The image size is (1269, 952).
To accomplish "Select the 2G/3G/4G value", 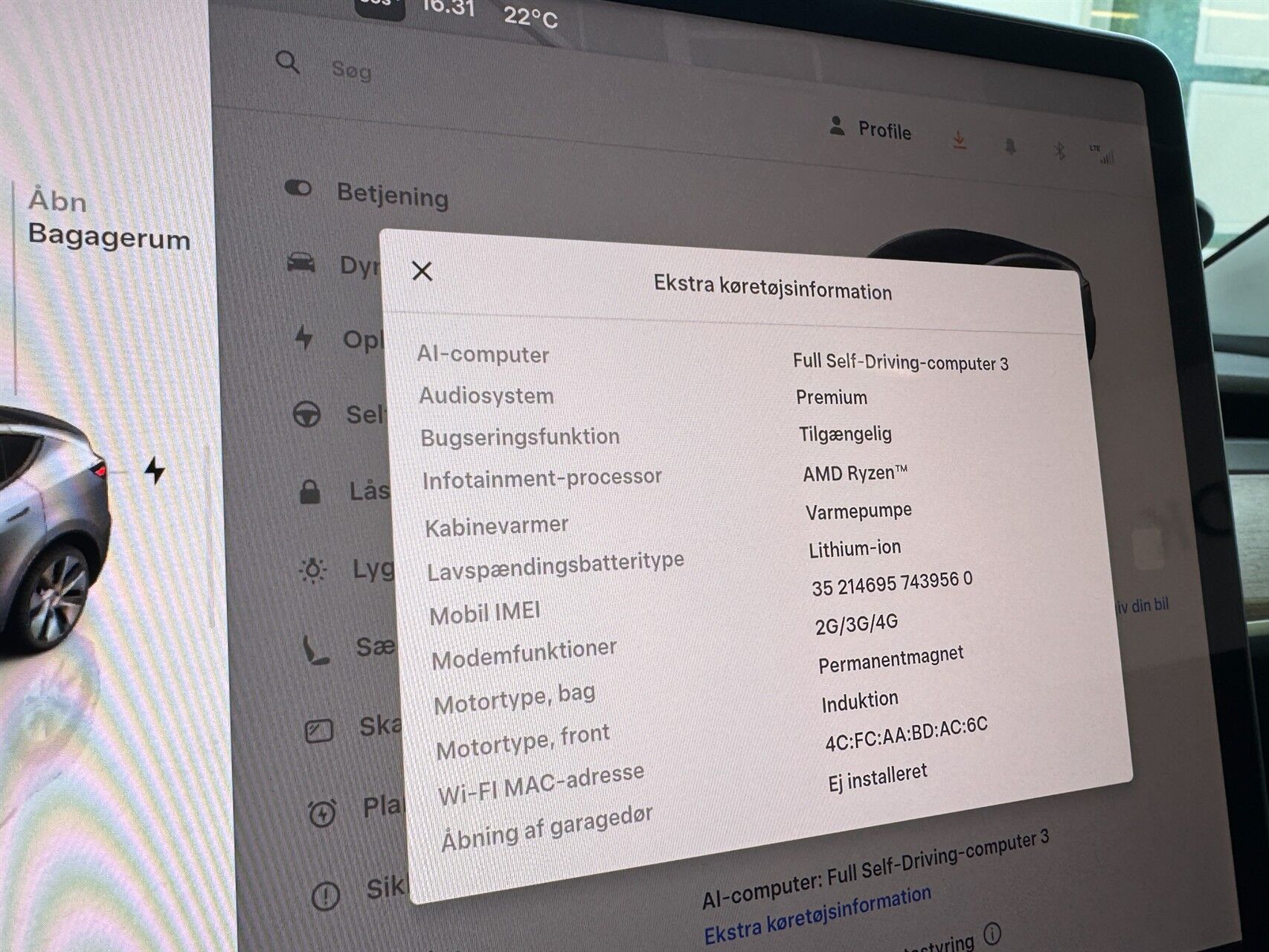I will tap(856, 624).
